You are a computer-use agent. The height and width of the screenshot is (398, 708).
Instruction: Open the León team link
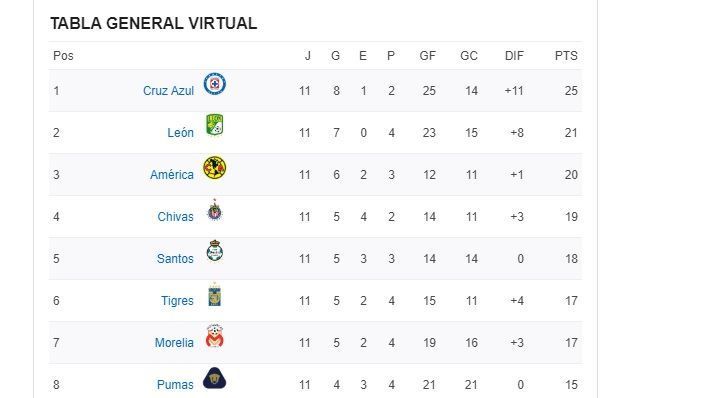[x=180, y=133]
